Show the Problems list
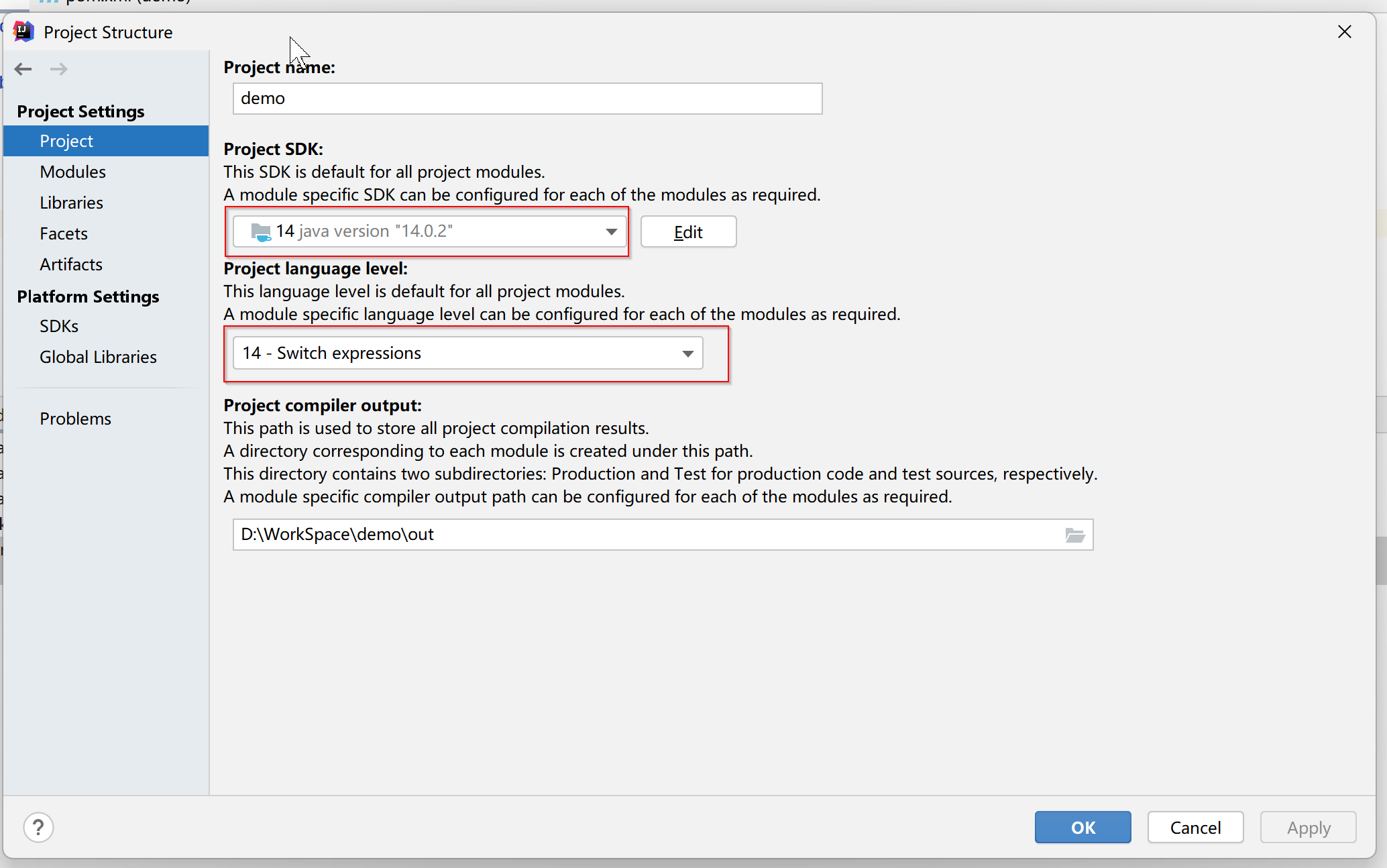The width and height of the screenshot is (1387, 868). tap(75, 419)
